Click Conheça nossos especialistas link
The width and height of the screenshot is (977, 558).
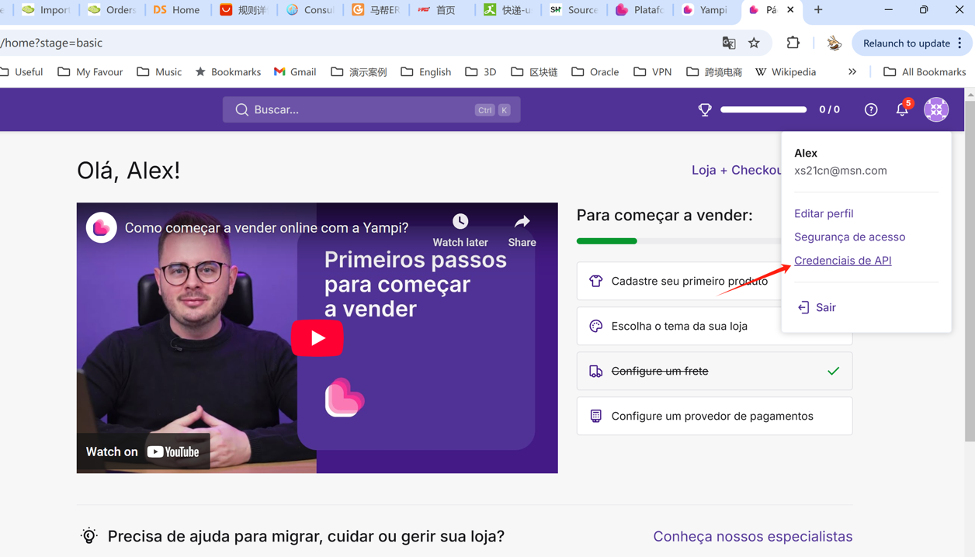pos(753,537)
